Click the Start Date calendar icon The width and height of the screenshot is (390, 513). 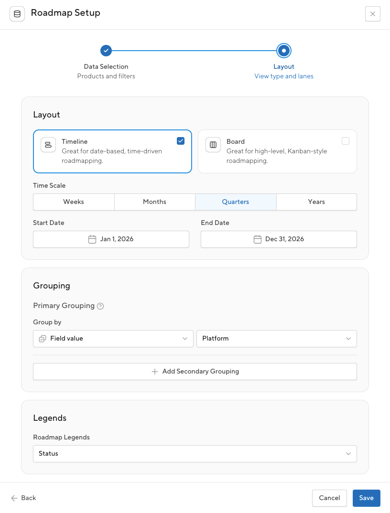point(92,239)
